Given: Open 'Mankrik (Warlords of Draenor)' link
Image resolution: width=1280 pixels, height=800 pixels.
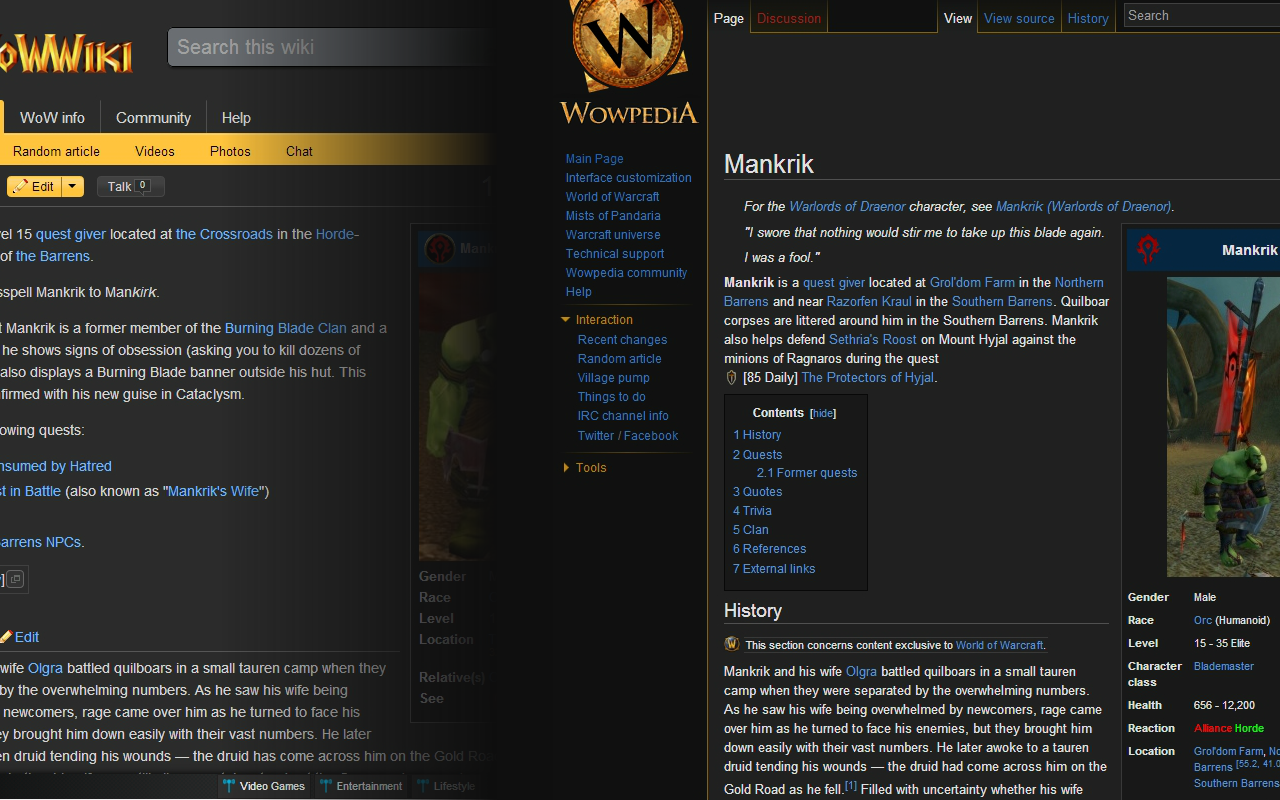Looking at the screenshot, I should coord(1083,207).
